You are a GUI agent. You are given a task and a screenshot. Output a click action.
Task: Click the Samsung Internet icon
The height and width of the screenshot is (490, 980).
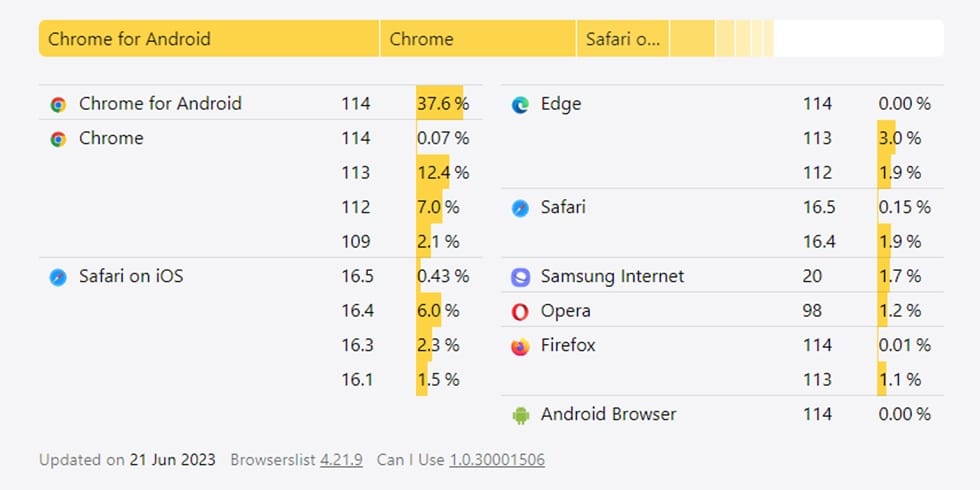tap(520, 277)
